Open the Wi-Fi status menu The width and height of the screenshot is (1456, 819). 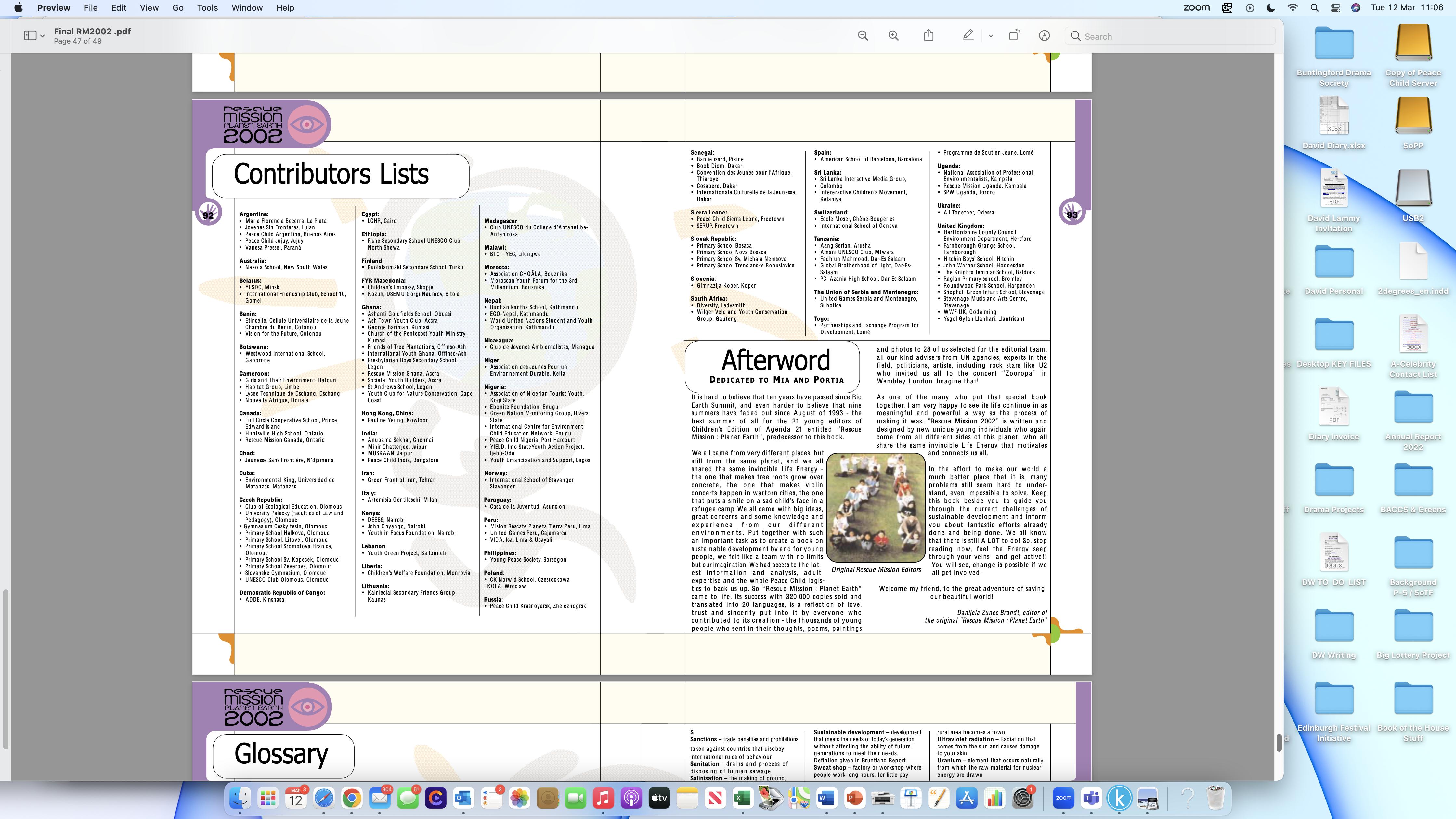[x=1293, y=8]
